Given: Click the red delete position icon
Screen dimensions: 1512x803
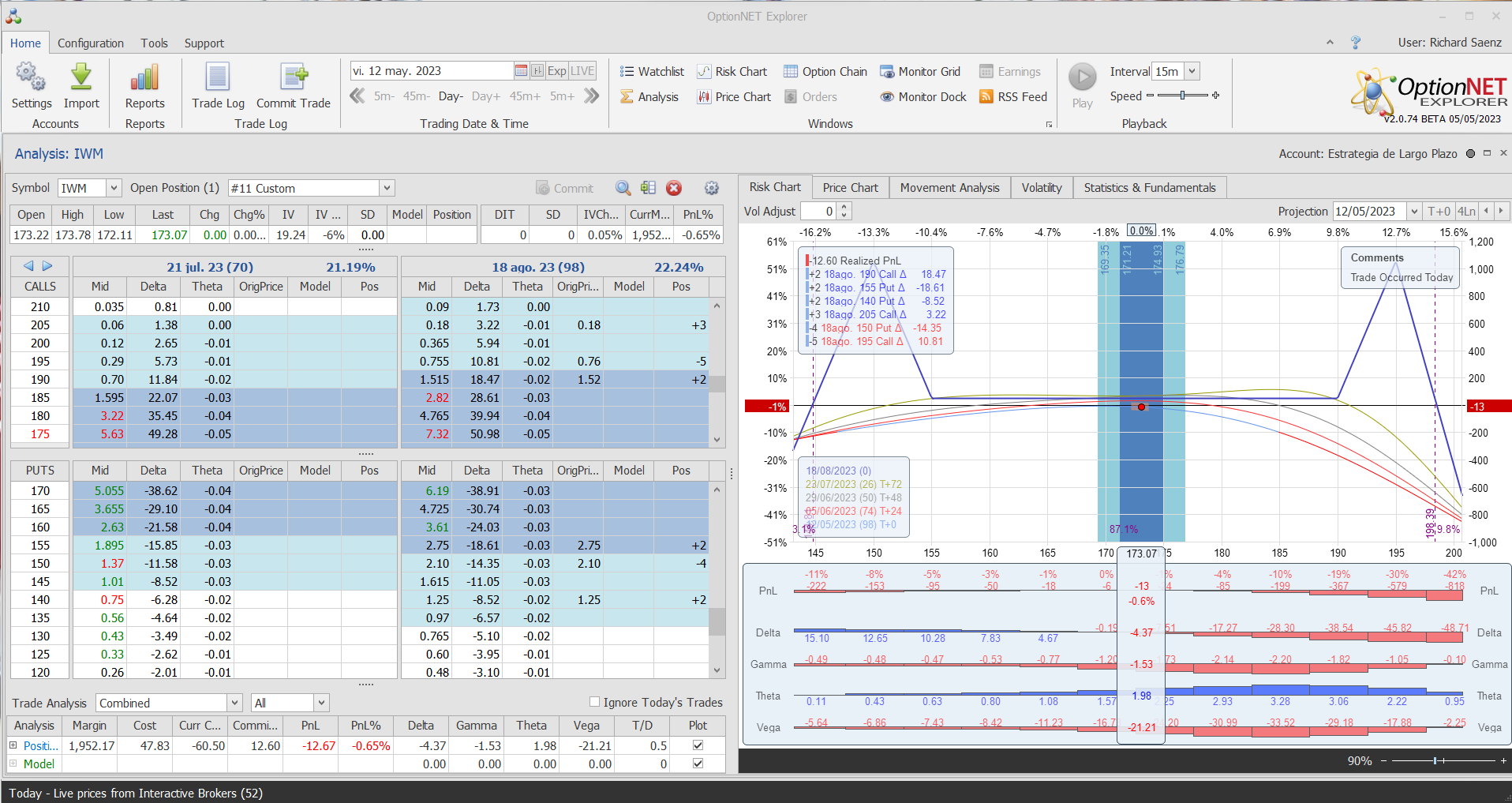Looking at the screenshot, I should [674, 188].
